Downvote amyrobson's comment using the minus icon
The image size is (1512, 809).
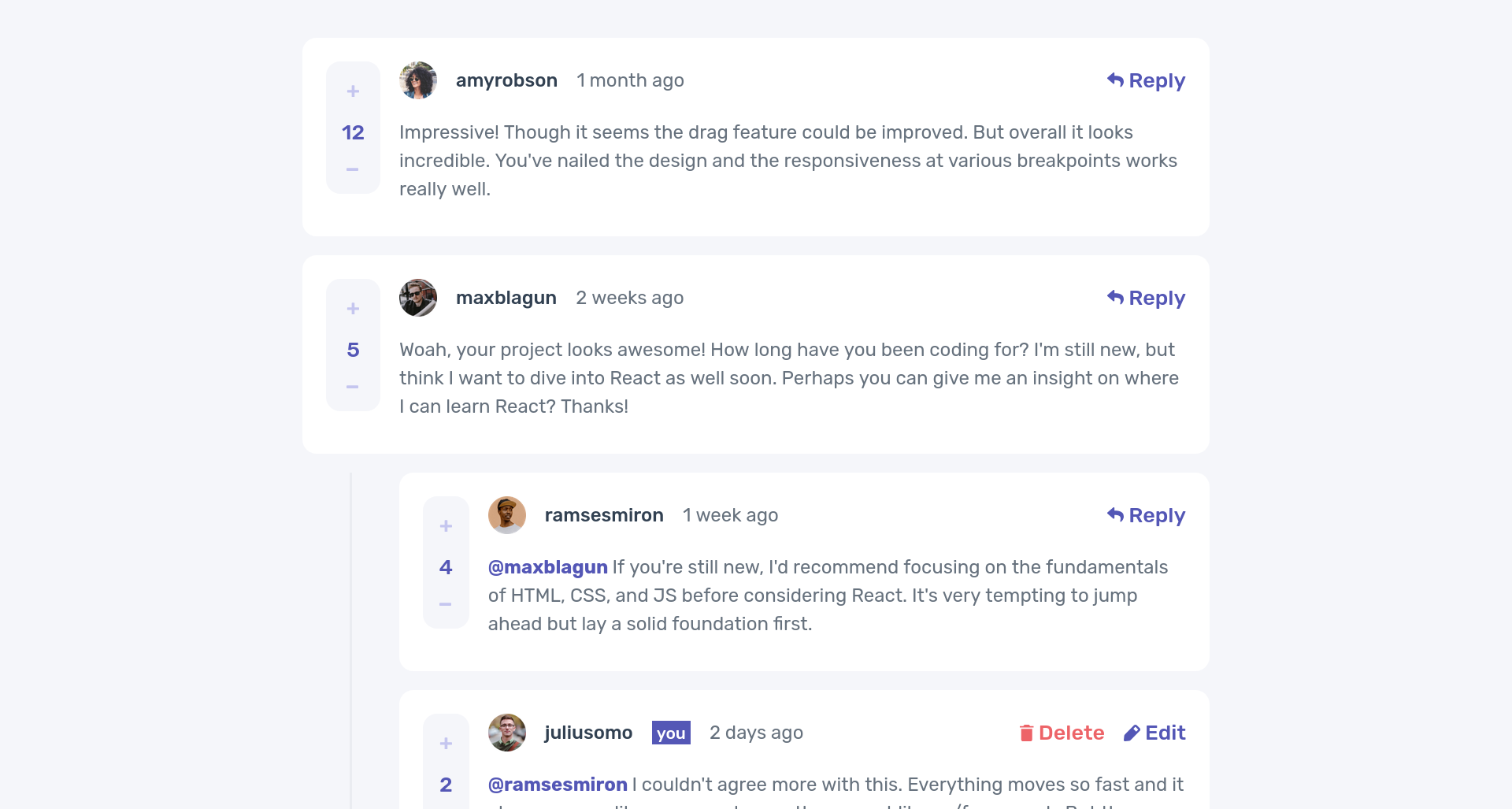click(353, 169)
